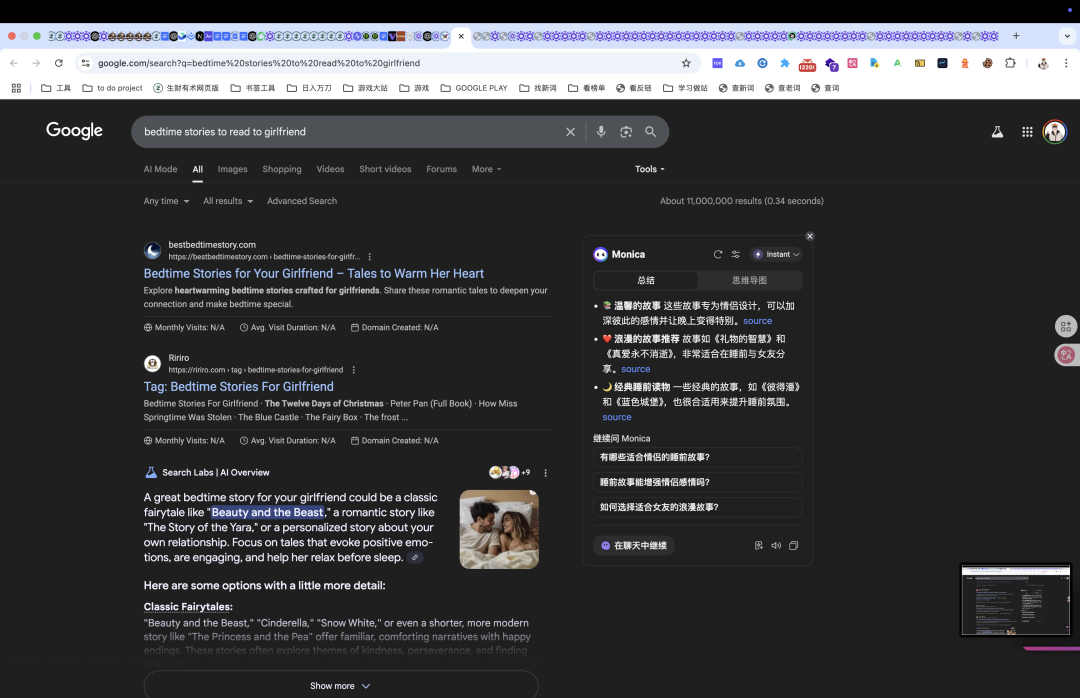Viewport: 1080px width, 698px height.
Task: Switch to Shopping results tab
Action: 282,169
